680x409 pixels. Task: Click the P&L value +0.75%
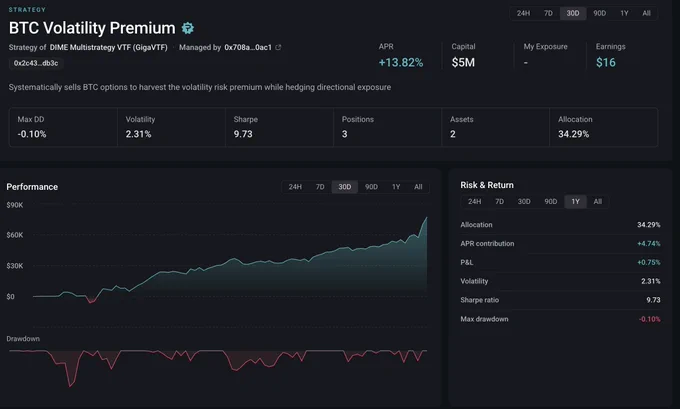(649, 262)
